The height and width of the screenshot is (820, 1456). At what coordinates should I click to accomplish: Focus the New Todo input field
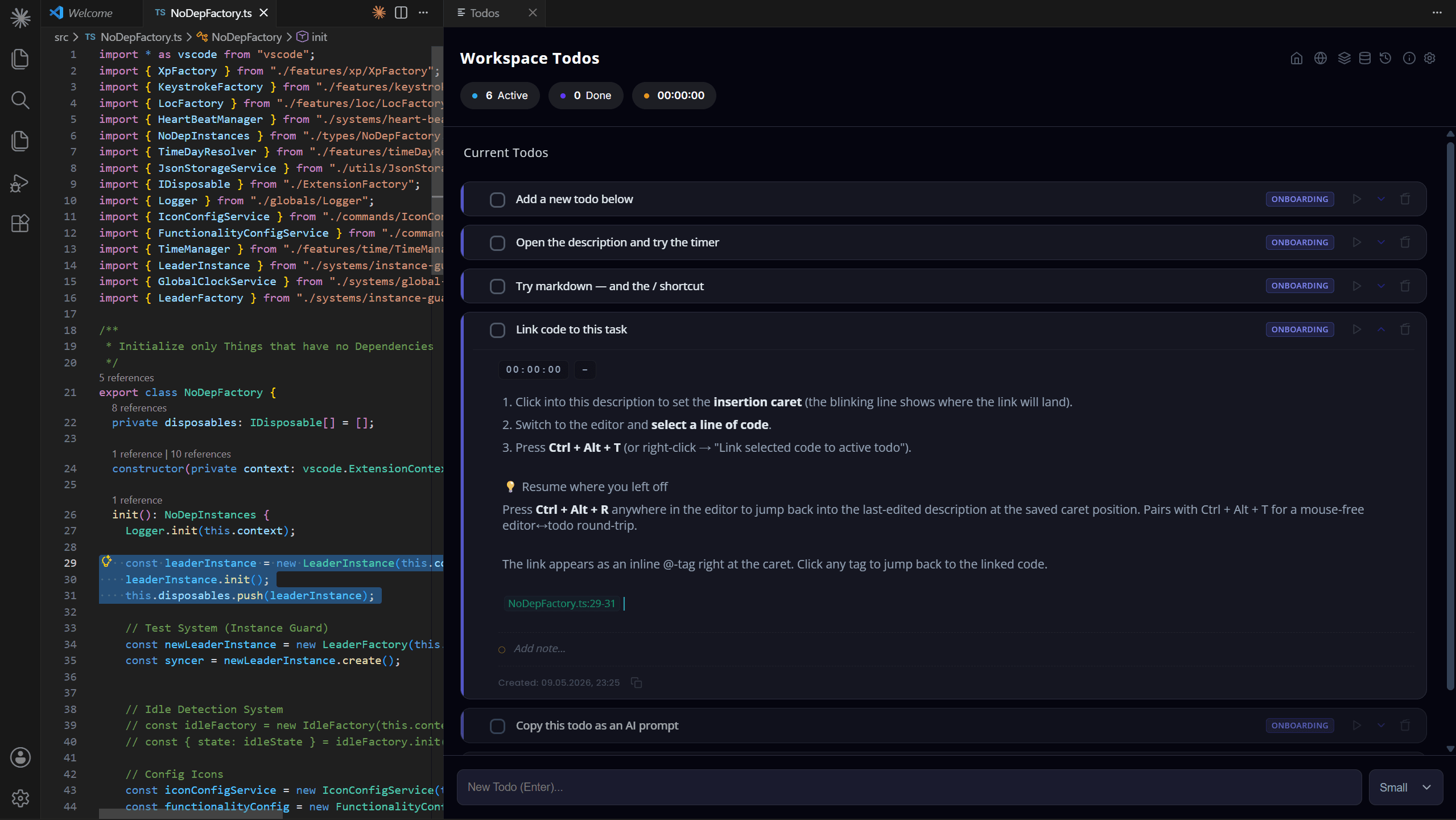point(909,788)
